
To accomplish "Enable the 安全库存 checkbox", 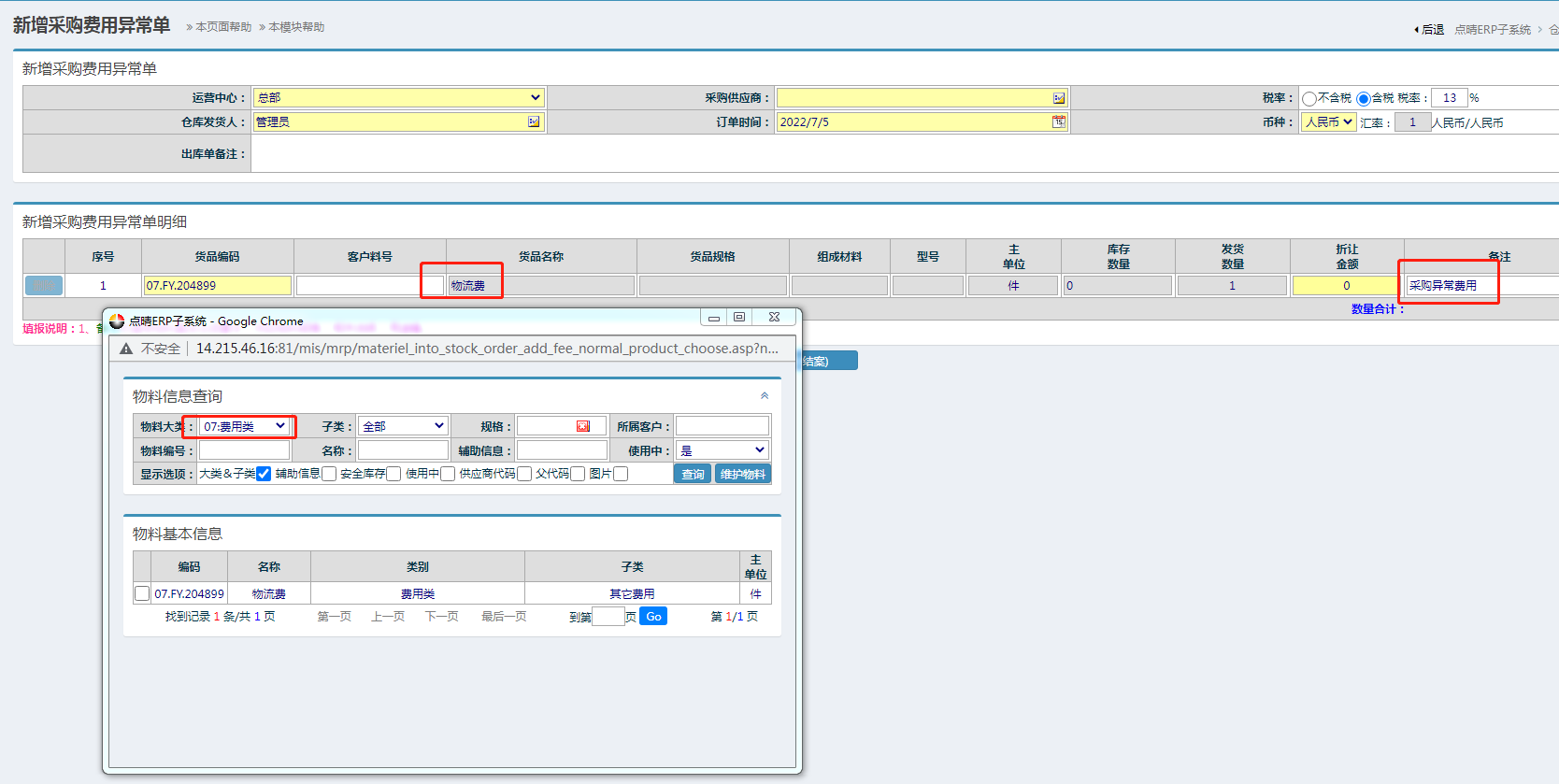I will click(393, 474).
